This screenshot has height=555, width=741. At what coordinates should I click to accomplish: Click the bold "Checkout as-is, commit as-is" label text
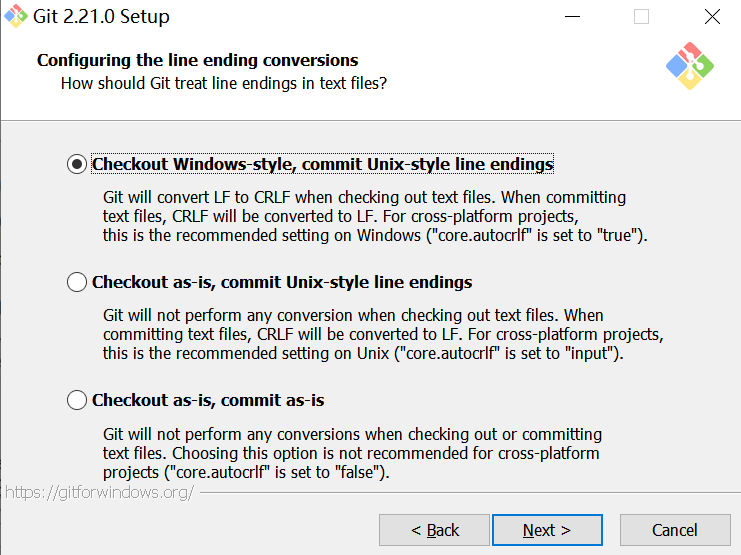[x=208, y=400]
